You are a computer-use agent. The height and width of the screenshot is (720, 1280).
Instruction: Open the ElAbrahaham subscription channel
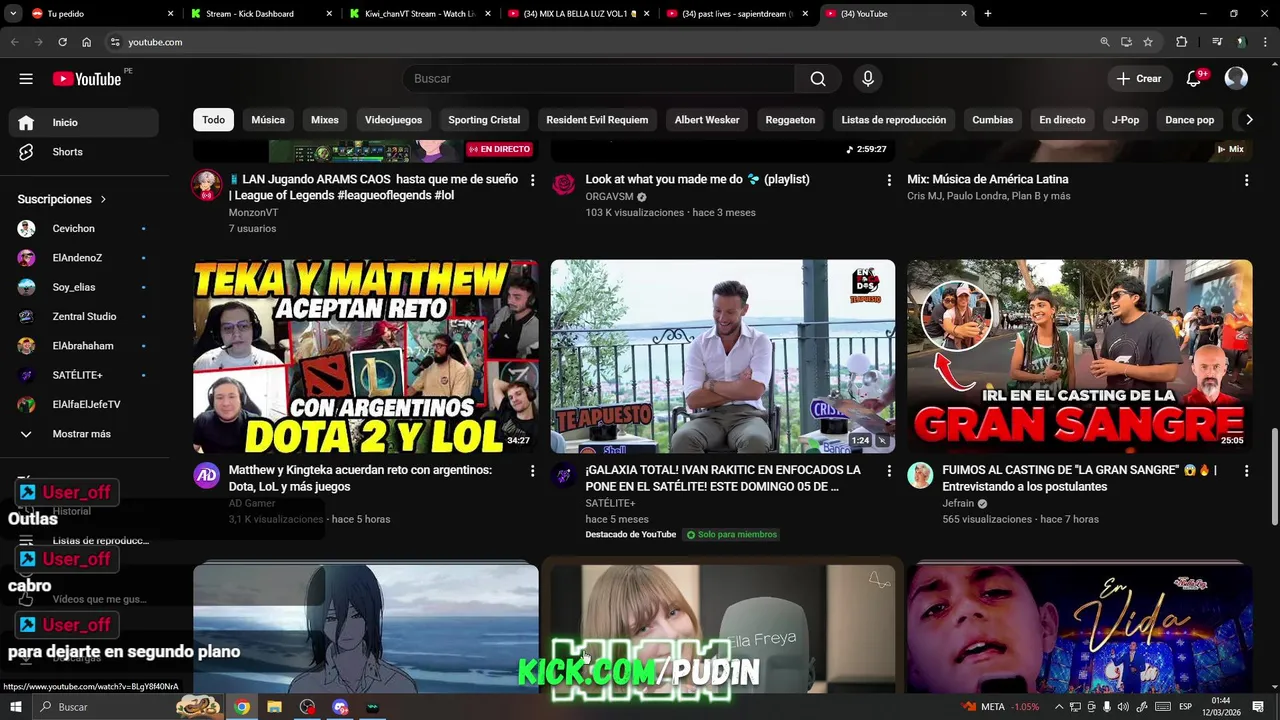[x=84, y=346]
